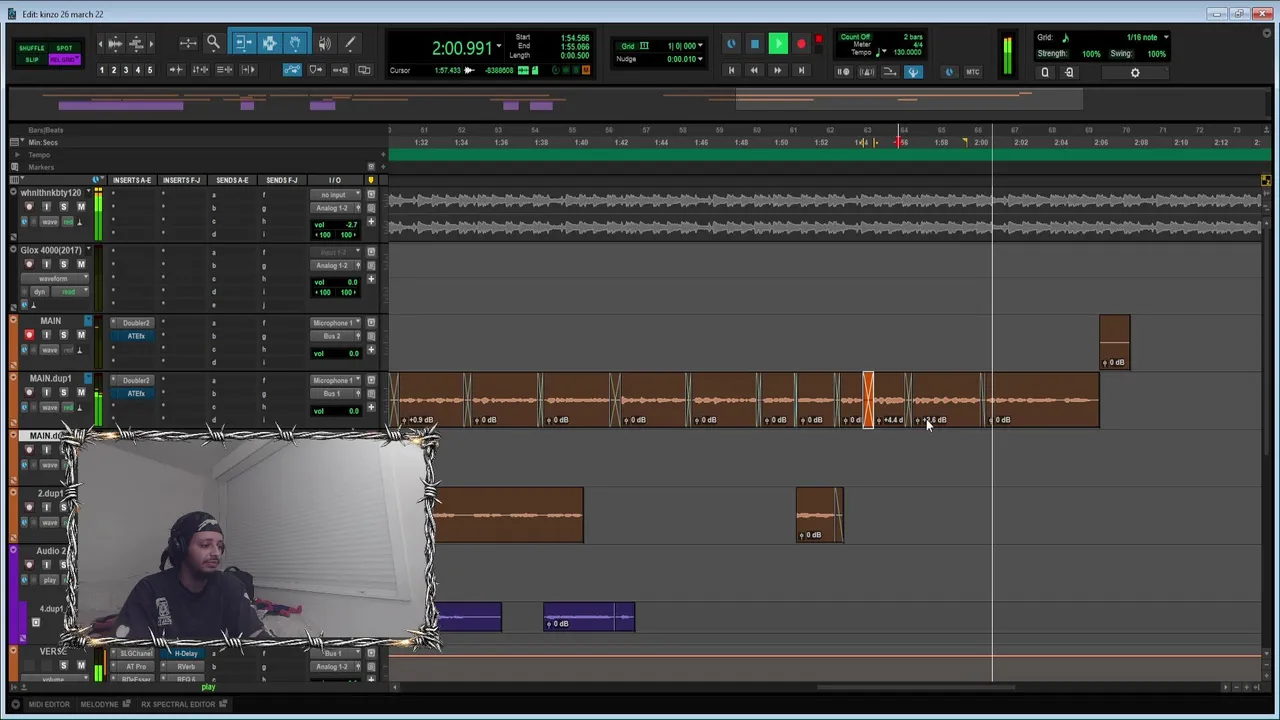The height and width of the screenshot is (720, 1280).
Task: Click the I/O column header
Action: point(334,180)
